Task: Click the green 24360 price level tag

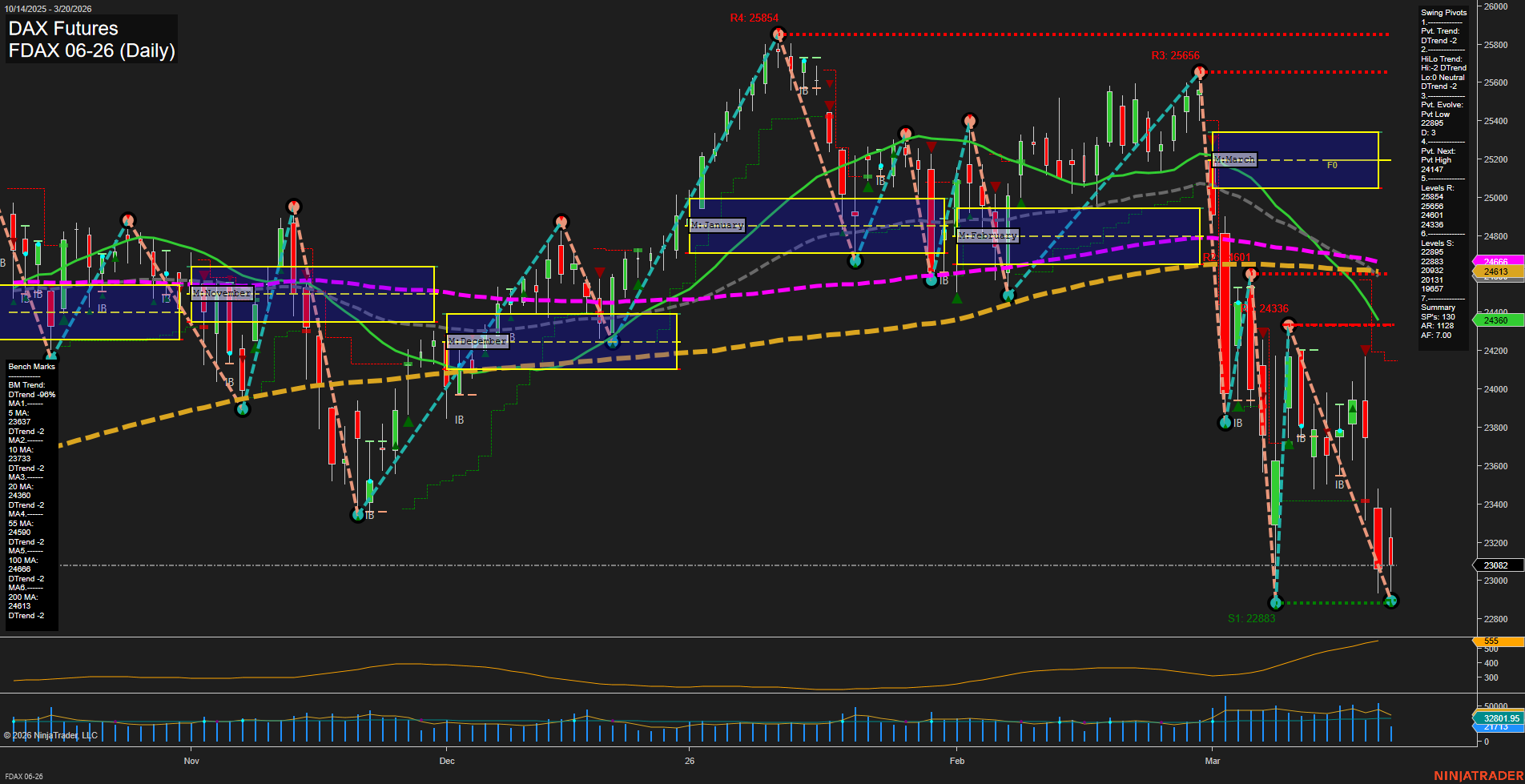Action: 1495,320
